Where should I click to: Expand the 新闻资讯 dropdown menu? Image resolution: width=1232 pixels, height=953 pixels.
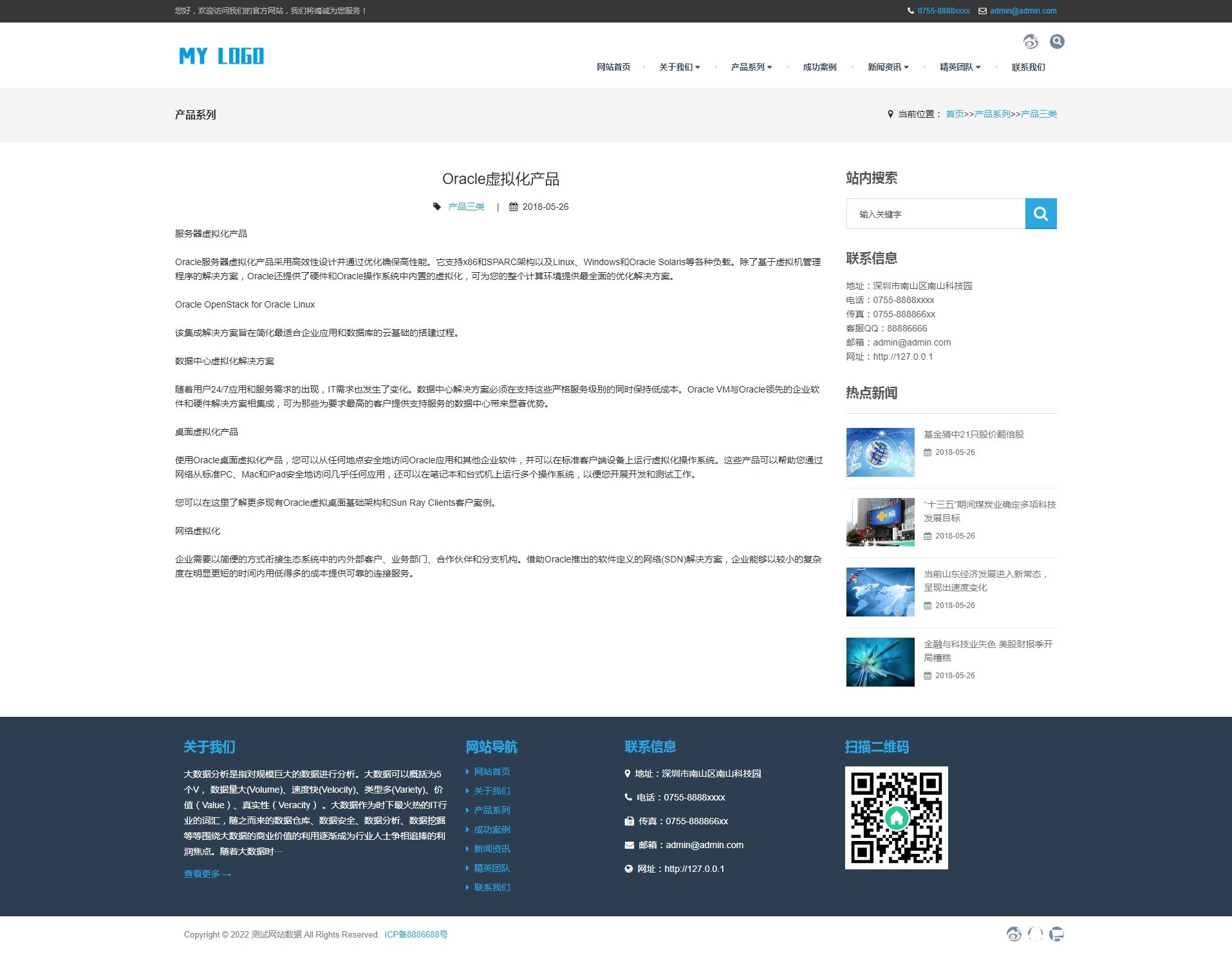(x=888, y=67)
